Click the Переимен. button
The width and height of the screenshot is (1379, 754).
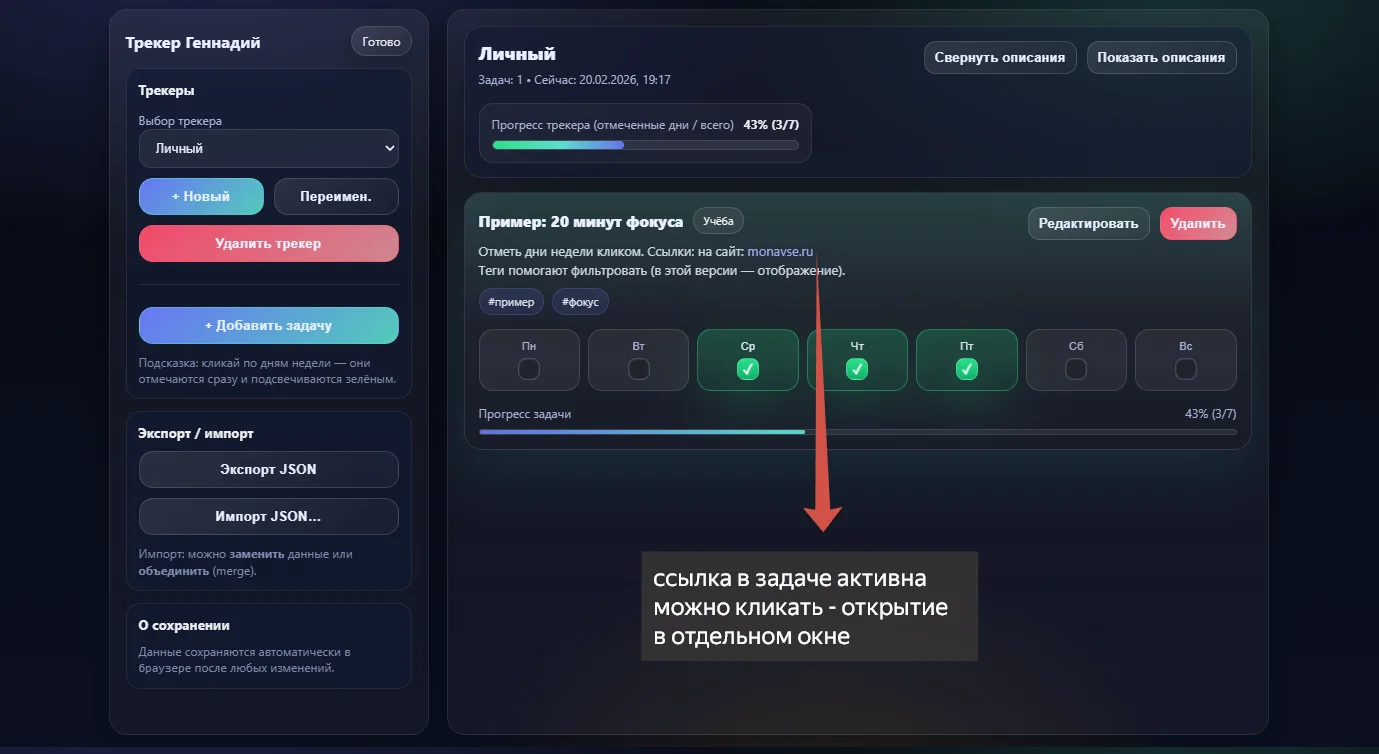coord(336,197)
